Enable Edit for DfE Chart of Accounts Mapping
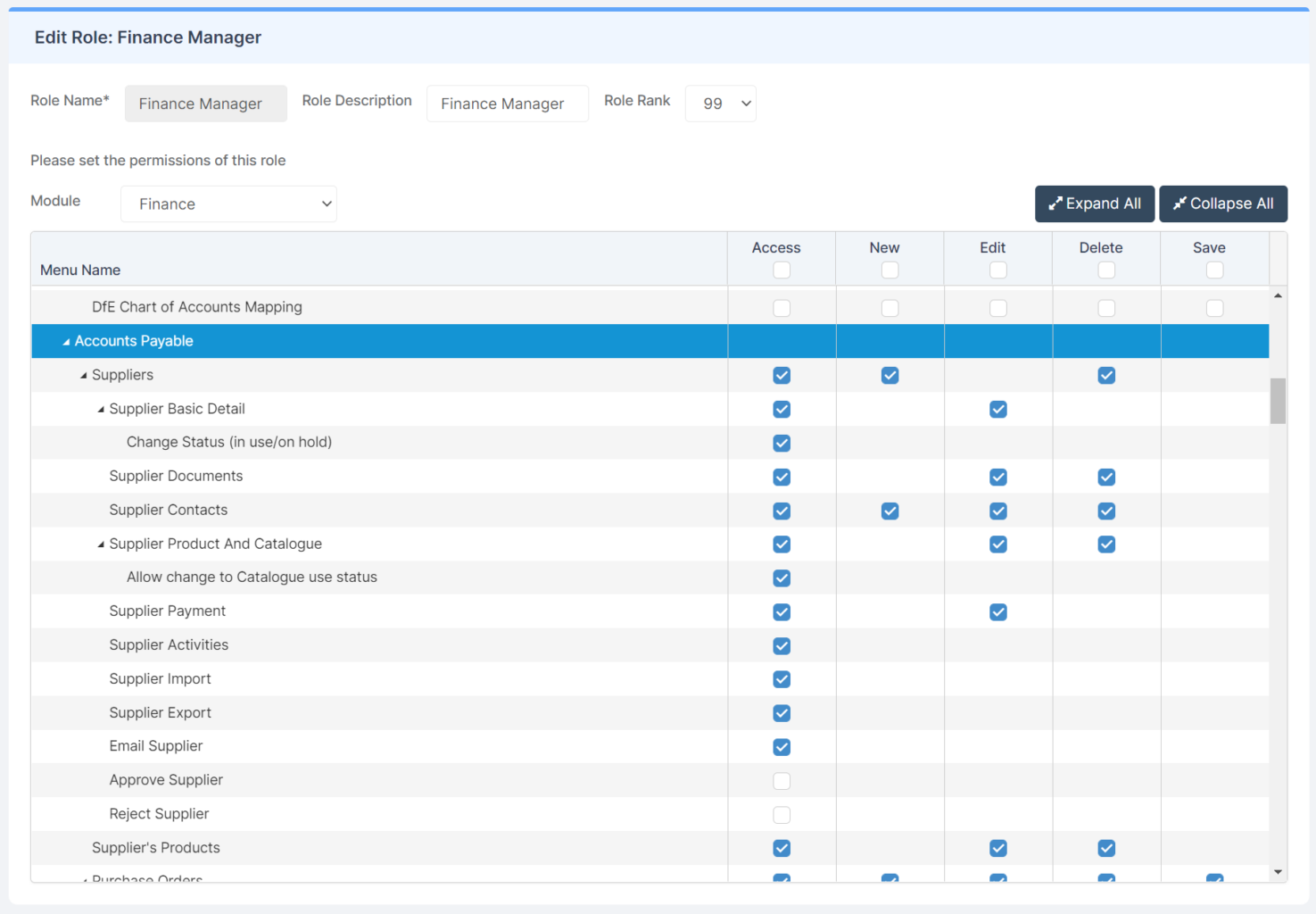Image resolution: width=1316 pixels, height=914 pixels. [998, 308]
